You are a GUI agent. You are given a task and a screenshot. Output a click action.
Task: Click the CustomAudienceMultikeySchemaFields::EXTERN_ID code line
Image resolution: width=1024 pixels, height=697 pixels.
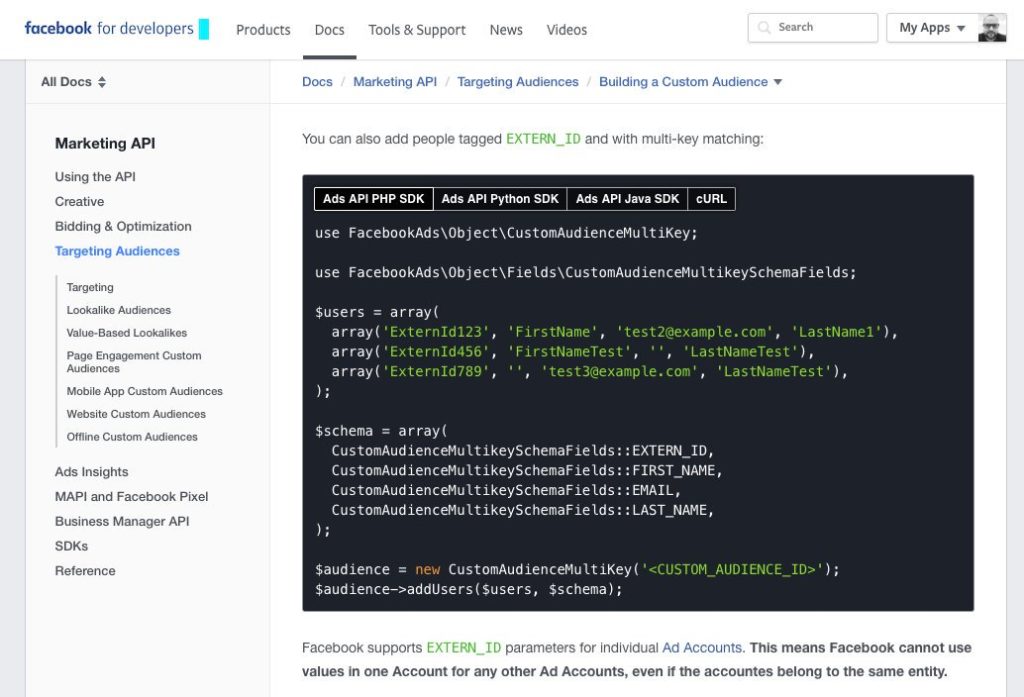click(522, 451)
